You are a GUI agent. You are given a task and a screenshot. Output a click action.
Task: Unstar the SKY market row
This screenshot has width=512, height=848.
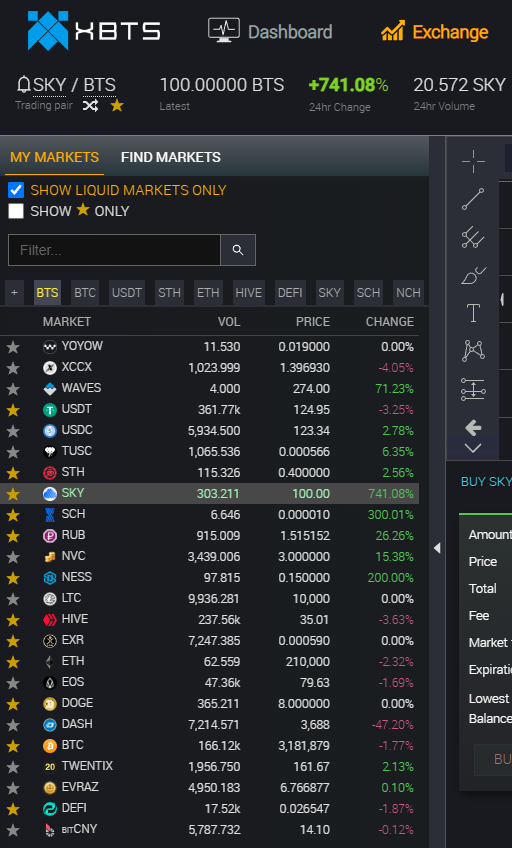click(x=13, y=494)
